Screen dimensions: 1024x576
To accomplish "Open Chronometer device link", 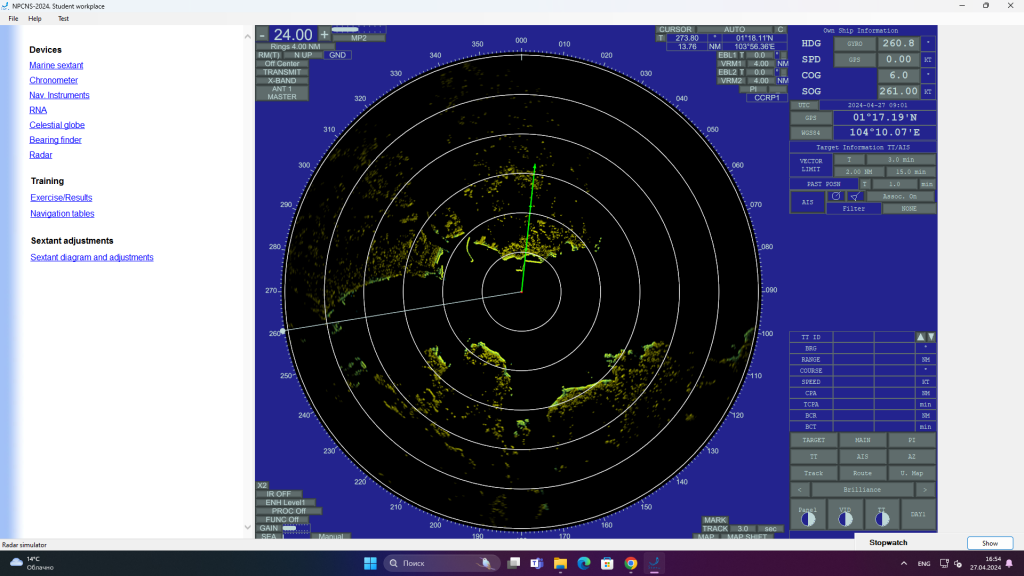I will tap(54, 80).
